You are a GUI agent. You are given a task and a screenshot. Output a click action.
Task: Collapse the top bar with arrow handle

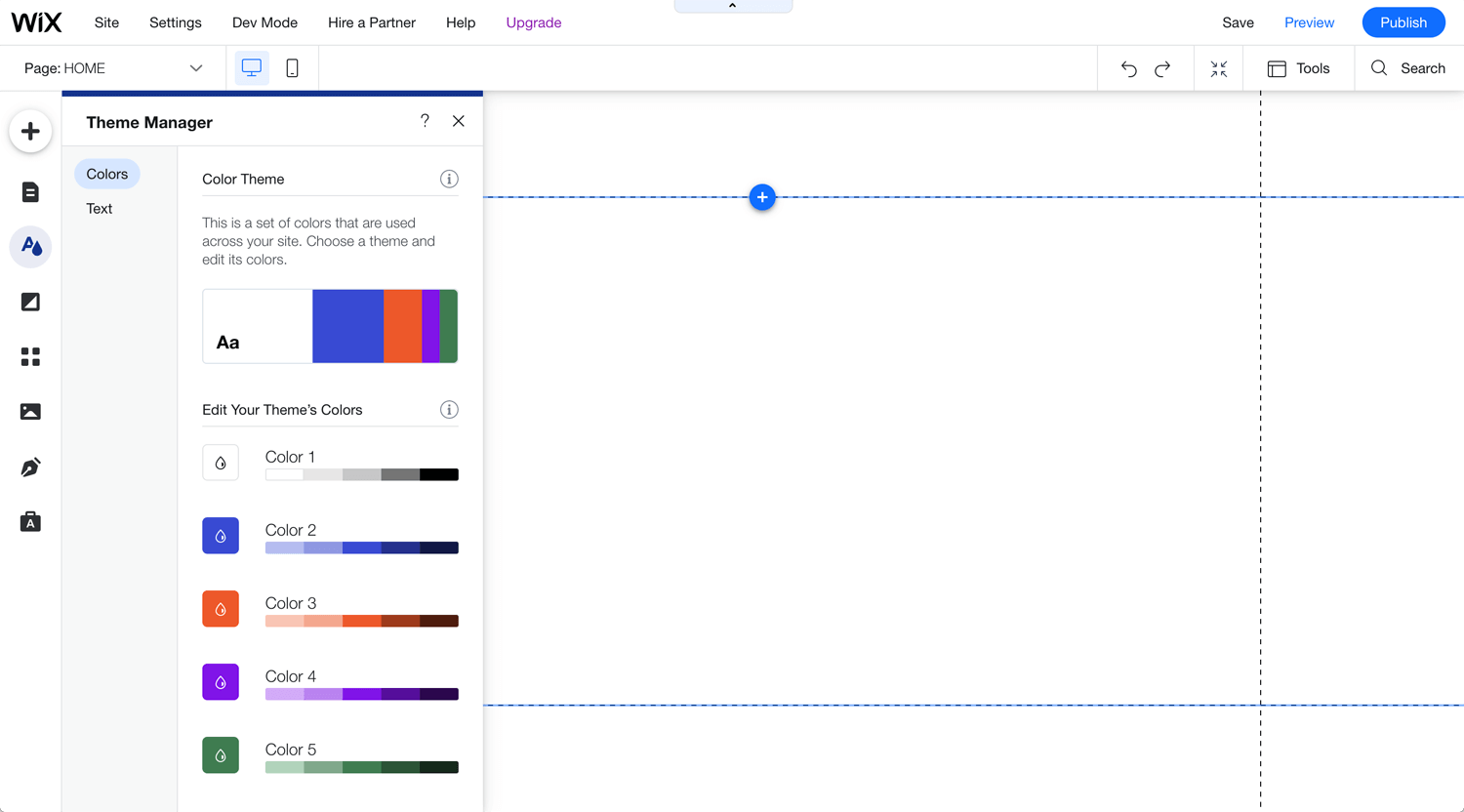[x=733, y=6]
